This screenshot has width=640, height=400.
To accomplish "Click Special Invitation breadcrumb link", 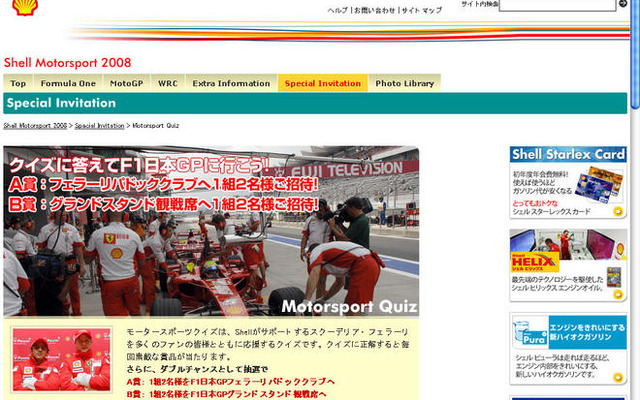I will [100, 126].
